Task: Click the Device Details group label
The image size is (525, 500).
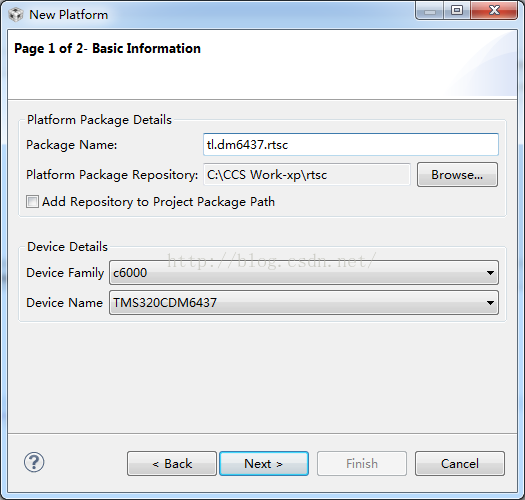Action: point(67,247)
